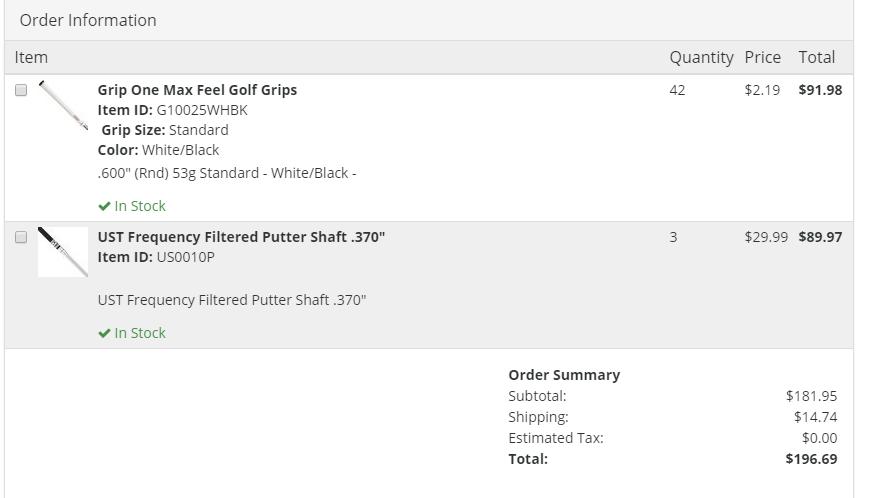Click the Total column header
The height and width of the screenshot is (498, 885).
tap(816, 57)
